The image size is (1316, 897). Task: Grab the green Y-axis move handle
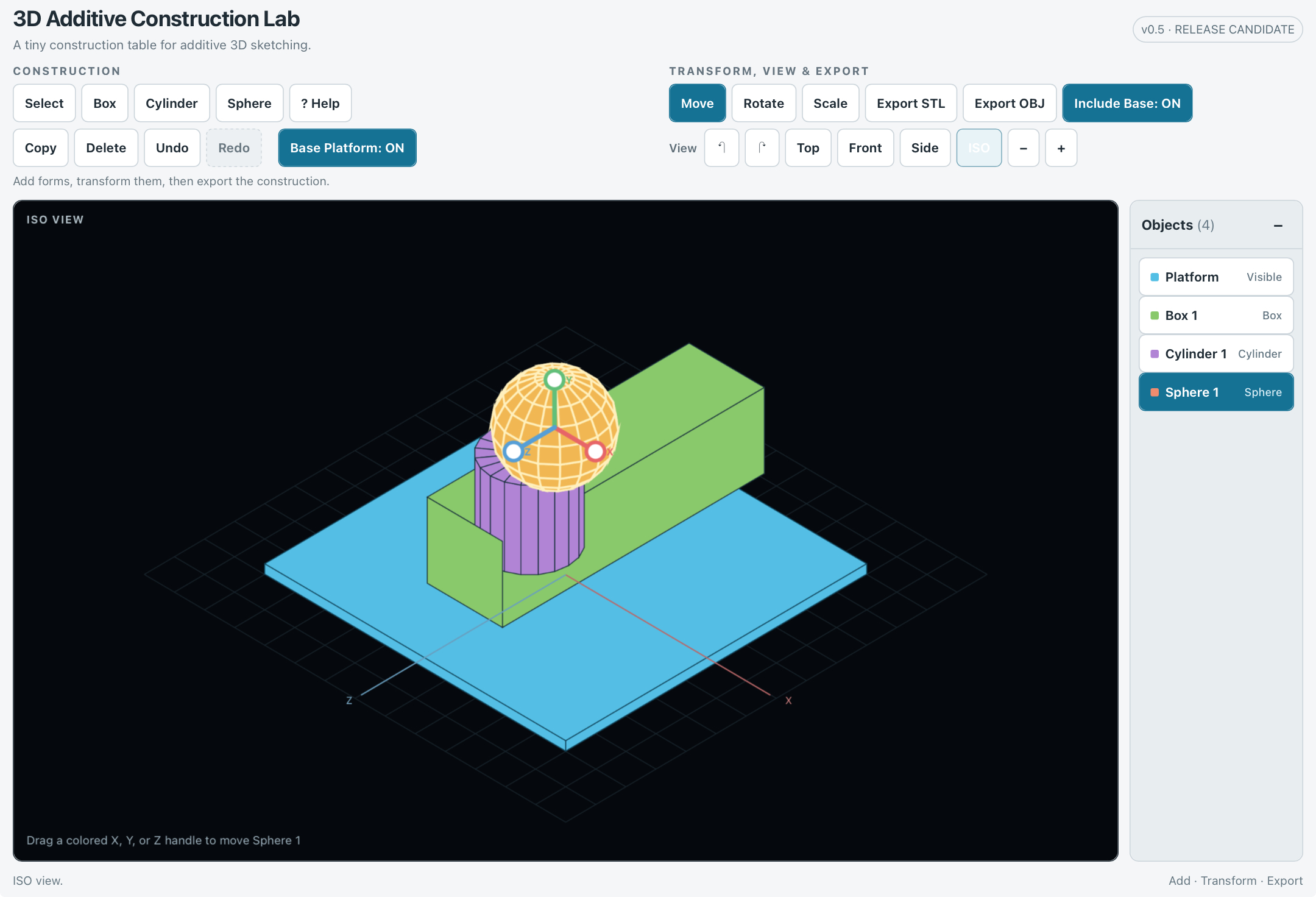[x=554, y=380]
